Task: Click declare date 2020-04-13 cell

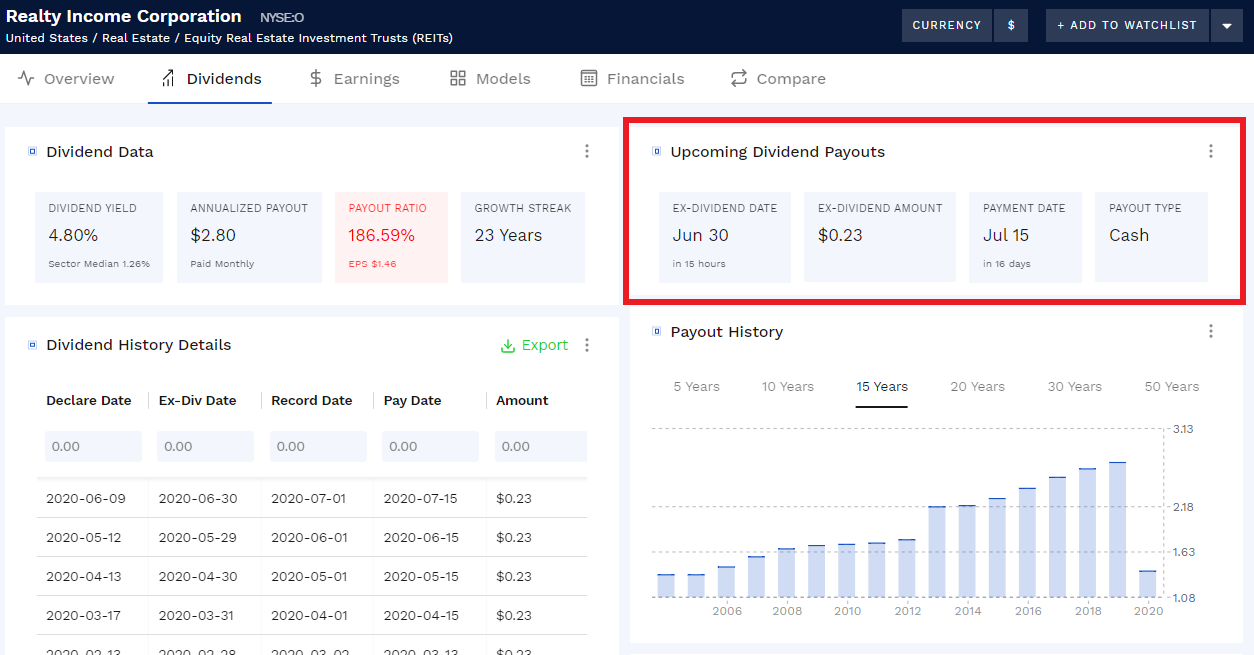Action: tap(84, 576)
